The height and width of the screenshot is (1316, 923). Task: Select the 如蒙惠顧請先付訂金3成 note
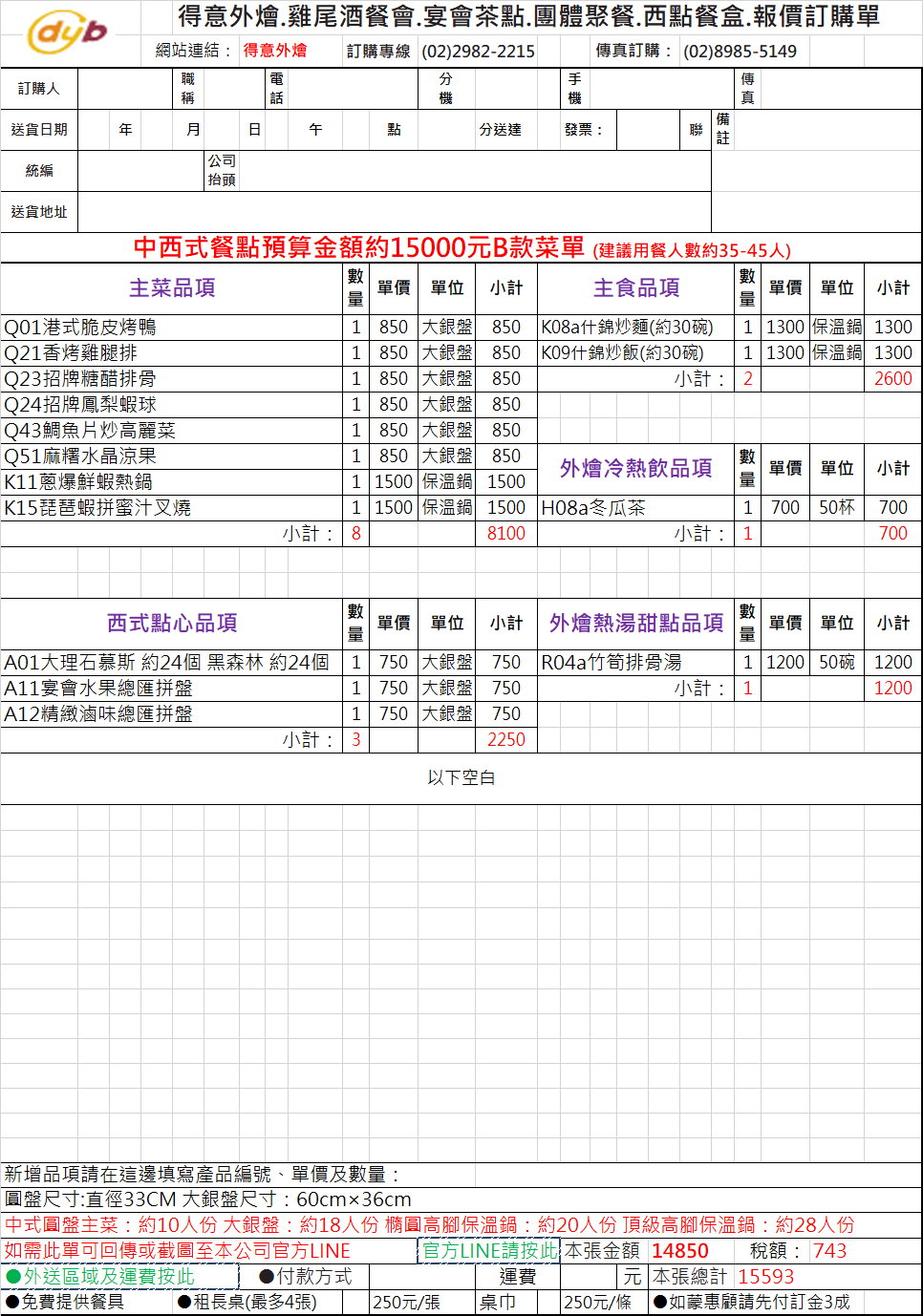point(752,1302)
